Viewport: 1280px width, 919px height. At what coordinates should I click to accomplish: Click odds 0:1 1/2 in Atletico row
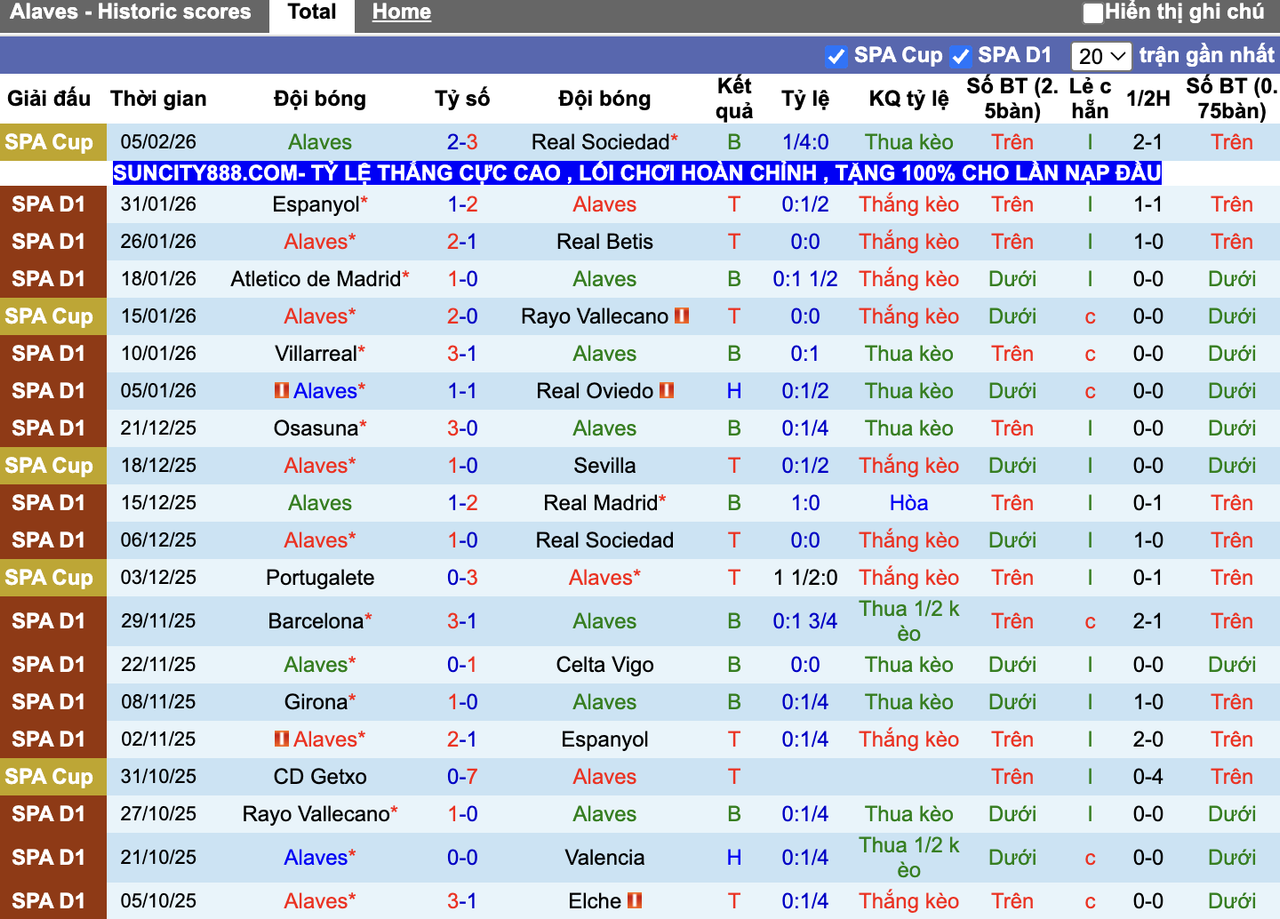tap(805, 279)
